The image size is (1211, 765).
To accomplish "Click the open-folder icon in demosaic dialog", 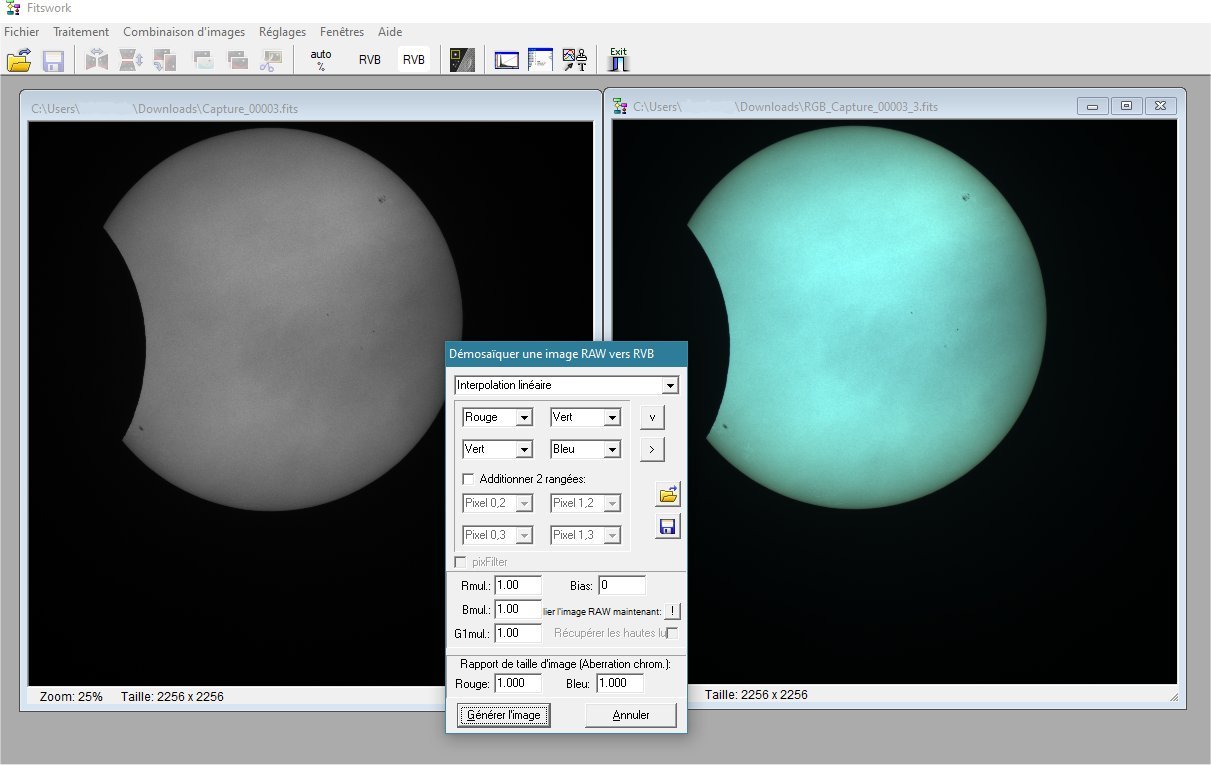I will (x=668, y=493).
